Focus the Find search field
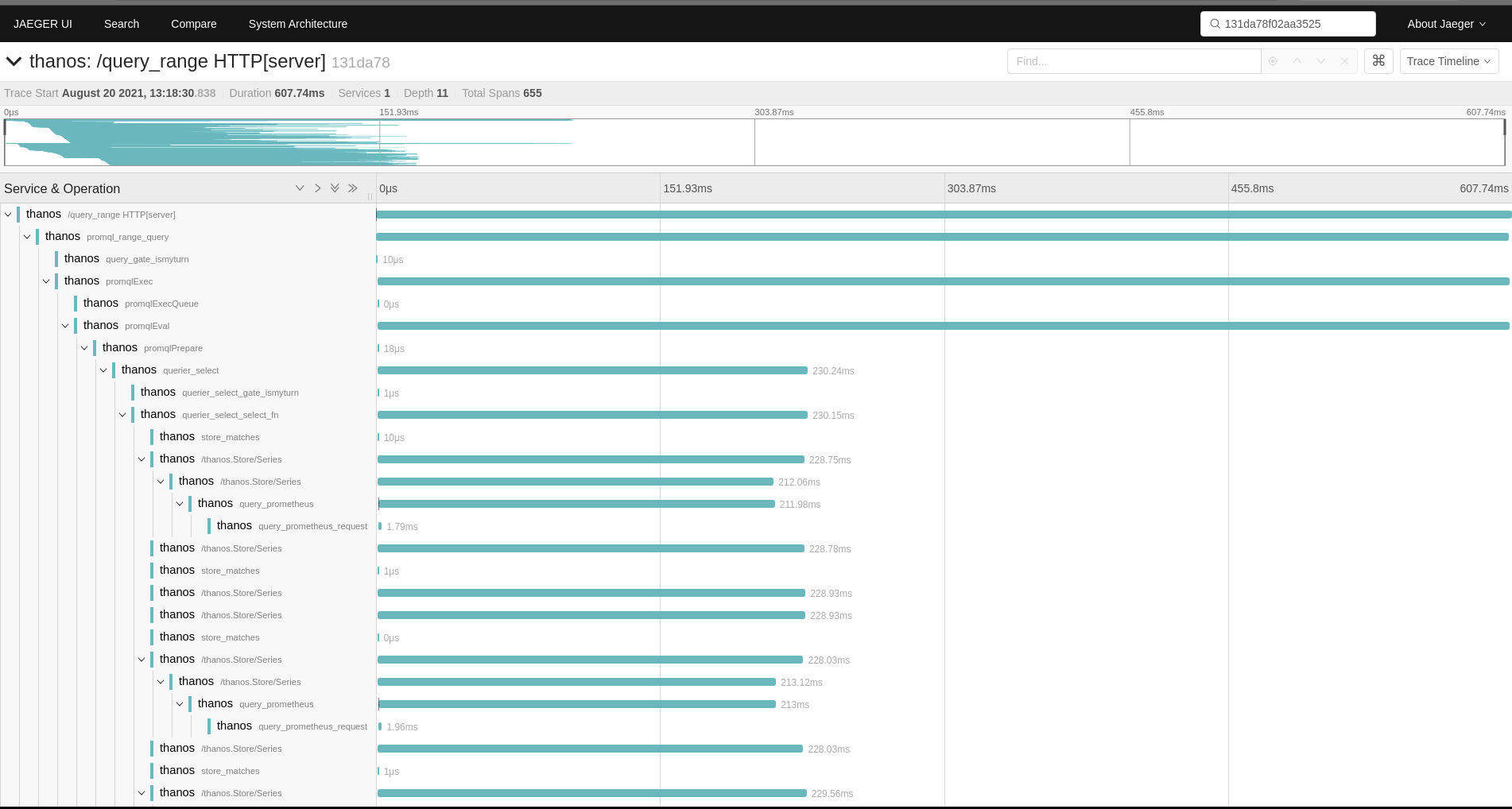This screenshot has width=1512, height=809. pyautogui.click(x=1134, y=61)
